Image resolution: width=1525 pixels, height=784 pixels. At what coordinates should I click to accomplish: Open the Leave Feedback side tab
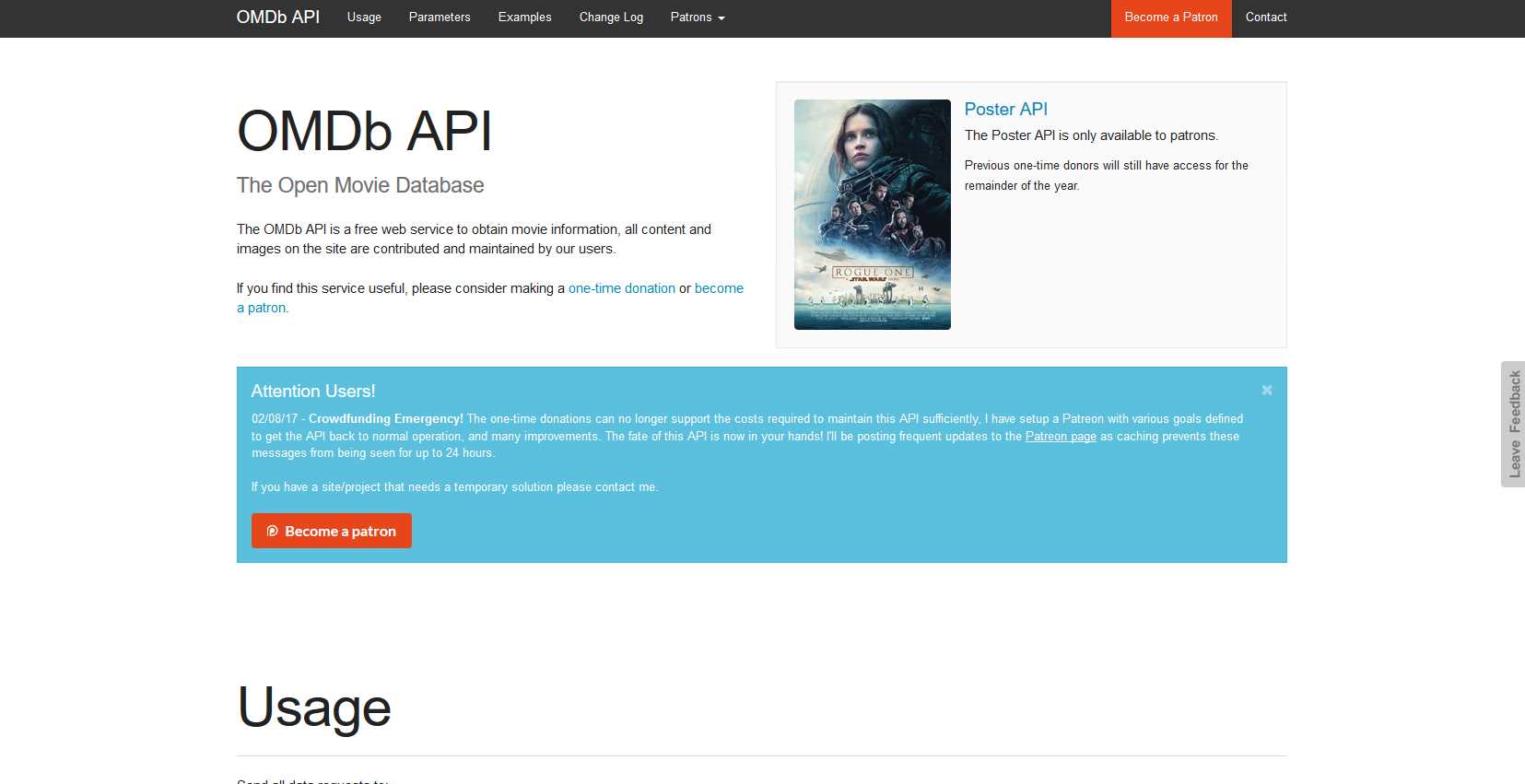click(x=1513, y=424)
